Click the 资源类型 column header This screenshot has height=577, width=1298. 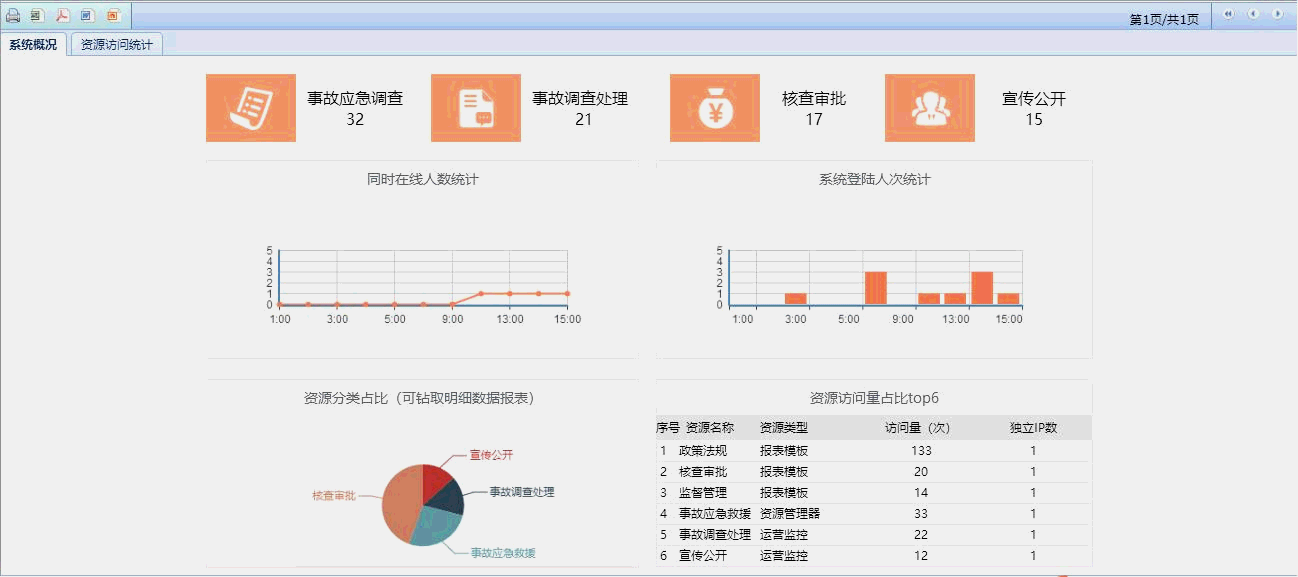tap(784, 428)
